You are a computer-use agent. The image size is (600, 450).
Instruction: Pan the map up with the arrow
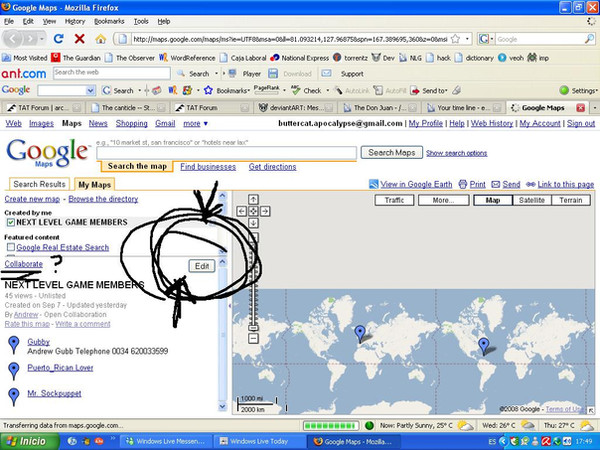(253, 199)
